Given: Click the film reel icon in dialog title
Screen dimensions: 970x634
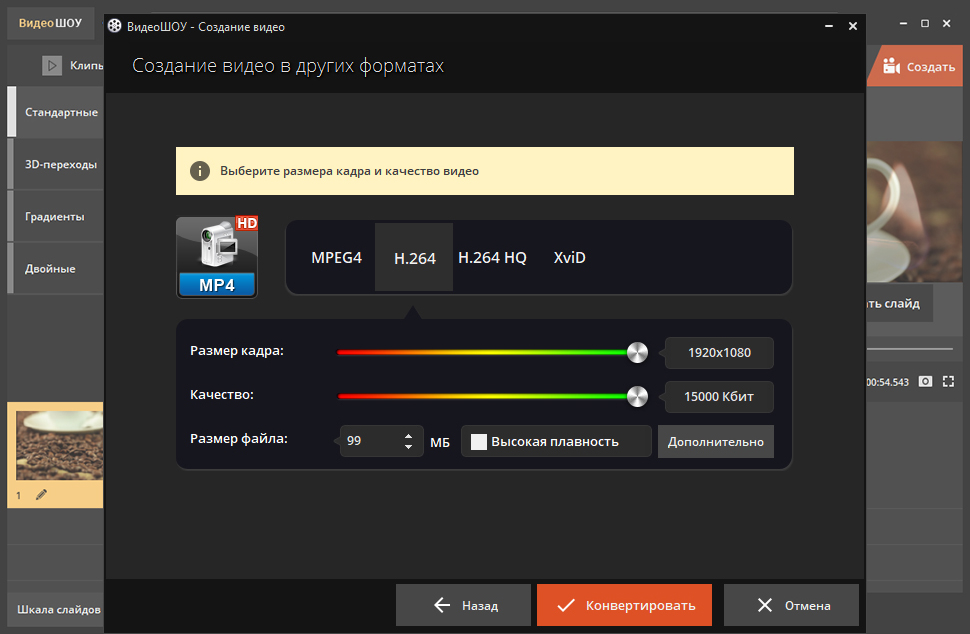Looking at the screenshot, I should tap(114, 26).
